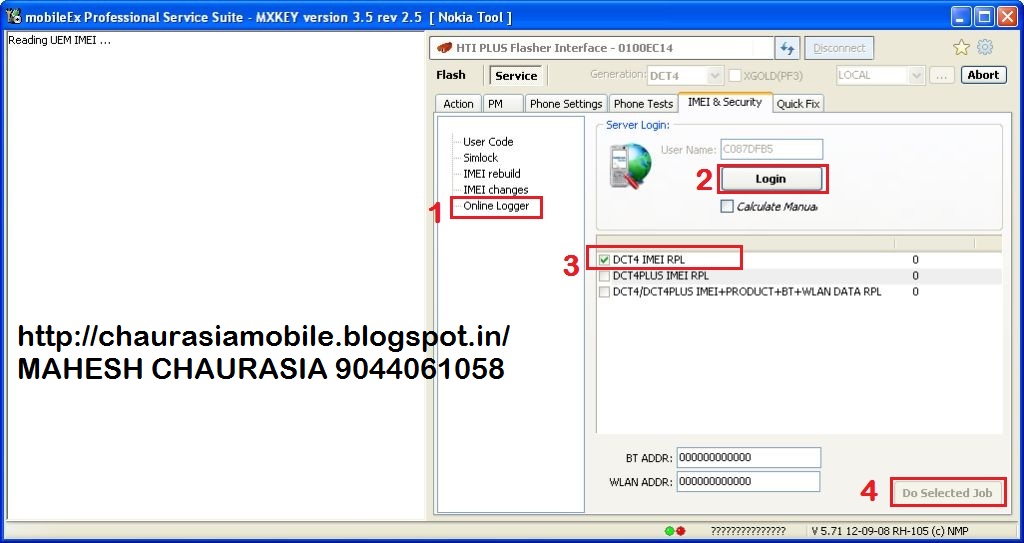Screen dimensions: 1024x543
Task: Click the V 5.71 RH-105 status bar text
Action: tap(890, 531)
